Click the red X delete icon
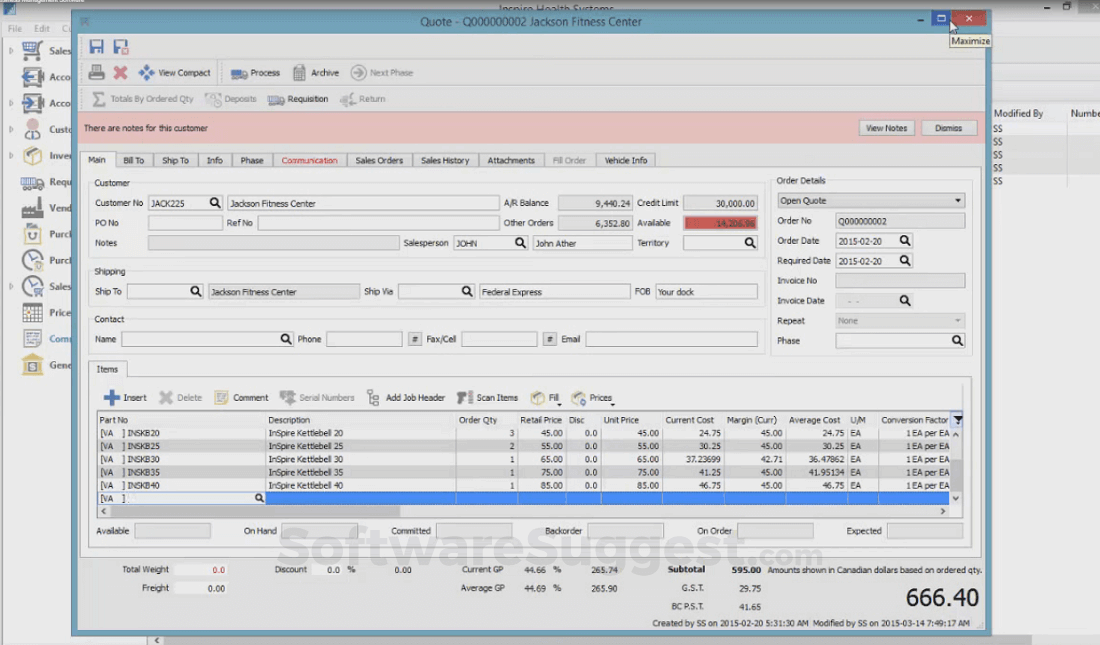Screen dimensions: 1100x645 click(121, 72)
